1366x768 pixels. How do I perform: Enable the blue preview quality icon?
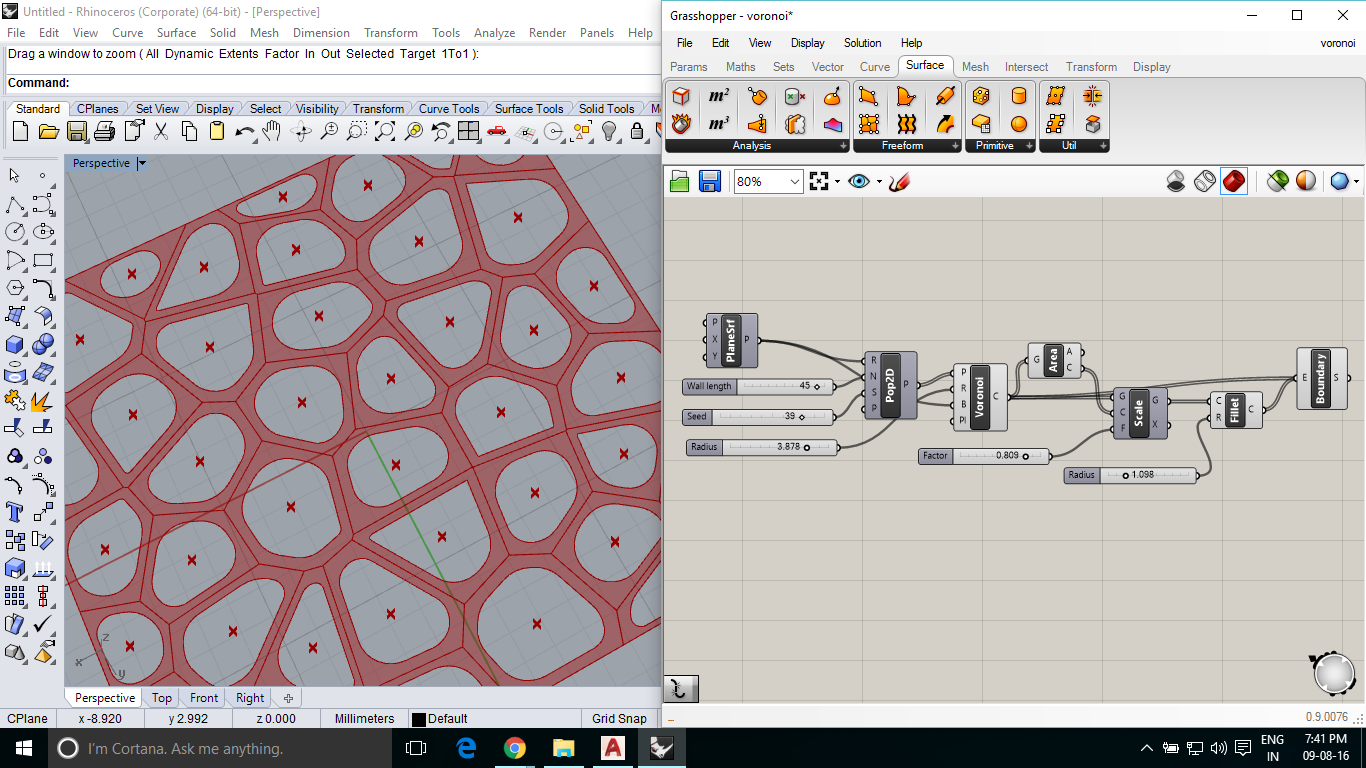click(x=1340, y=181)
